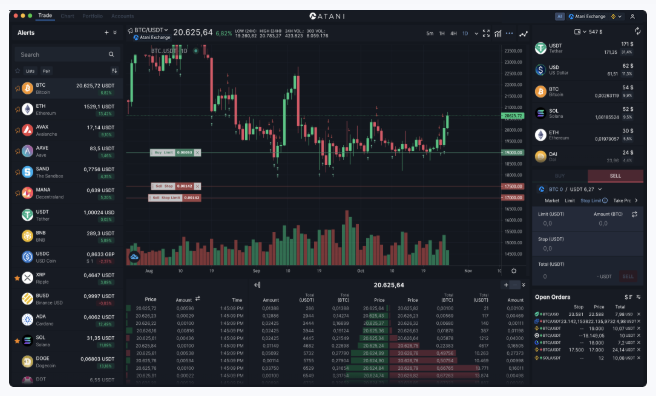
Task: Switch to the Accounts tab
Action: pyautogui.click(x=123, y=16)
